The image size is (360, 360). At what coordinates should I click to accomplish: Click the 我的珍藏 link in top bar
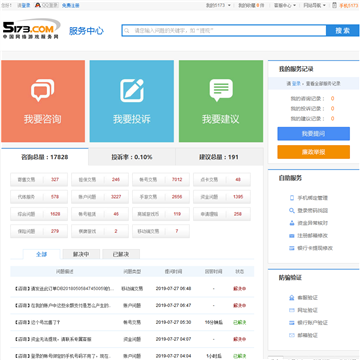251,5
